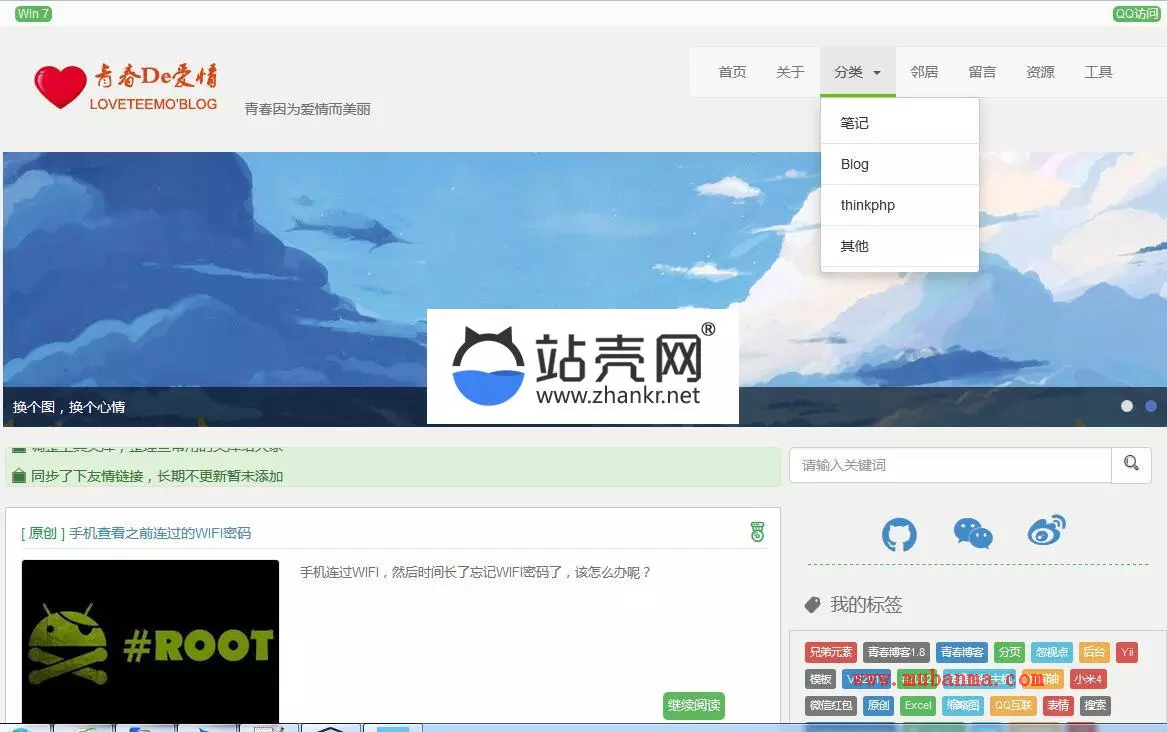This screenshot has height=732, width=1167.
Task: Click the house icon beside friend-link notice
Action: click(x=18, y=476)
